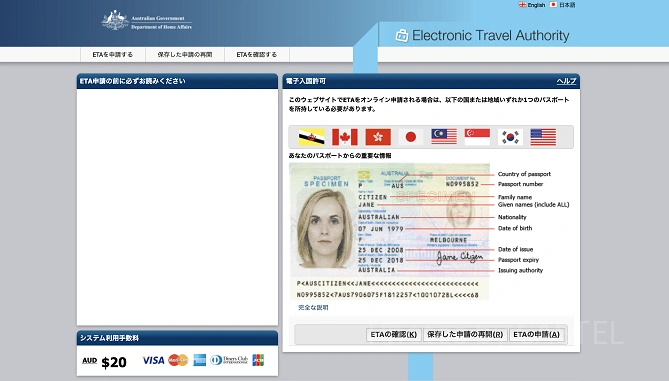Click the 保存した申請の再開(R) button
The image size is (669, 381).
[x=465, y=334]
